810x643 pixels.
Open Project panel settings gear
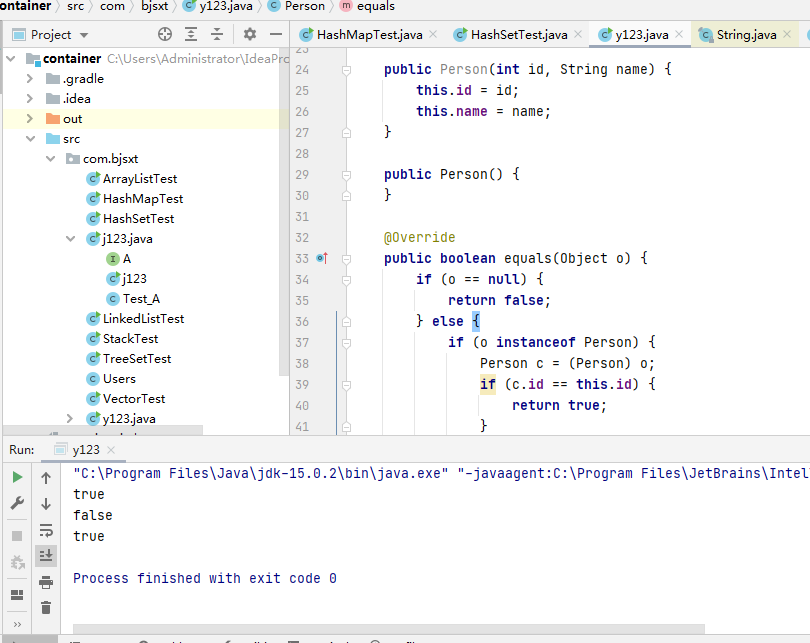click(250, 35)
